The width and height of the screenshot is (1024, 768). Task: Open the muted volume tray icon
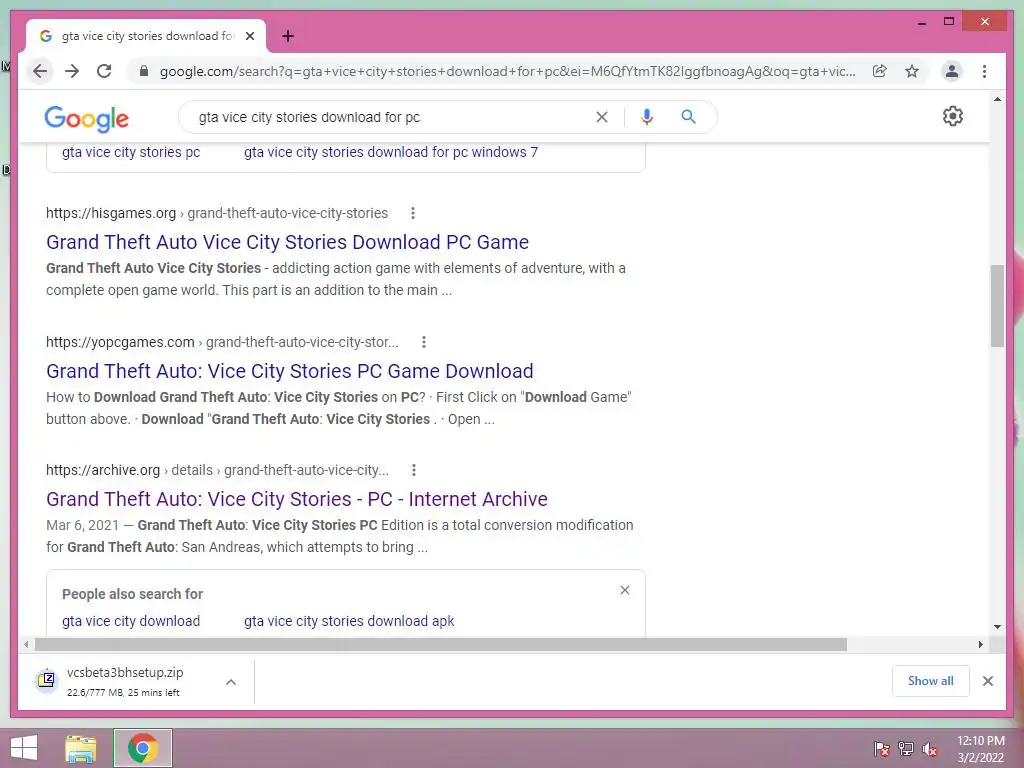tap(930, 749)
